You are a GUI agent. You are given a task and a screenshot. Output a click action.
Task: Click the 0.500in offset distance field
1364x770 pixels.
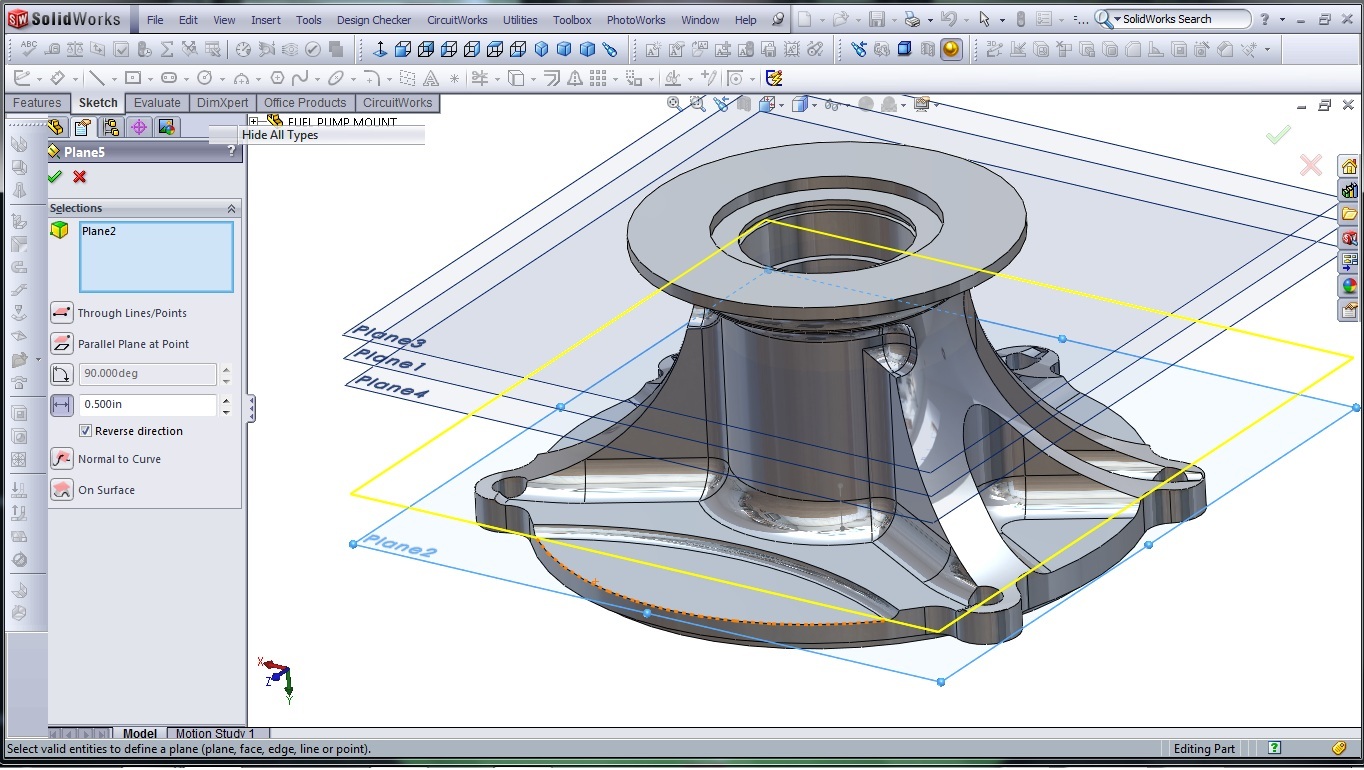(147, 405)
